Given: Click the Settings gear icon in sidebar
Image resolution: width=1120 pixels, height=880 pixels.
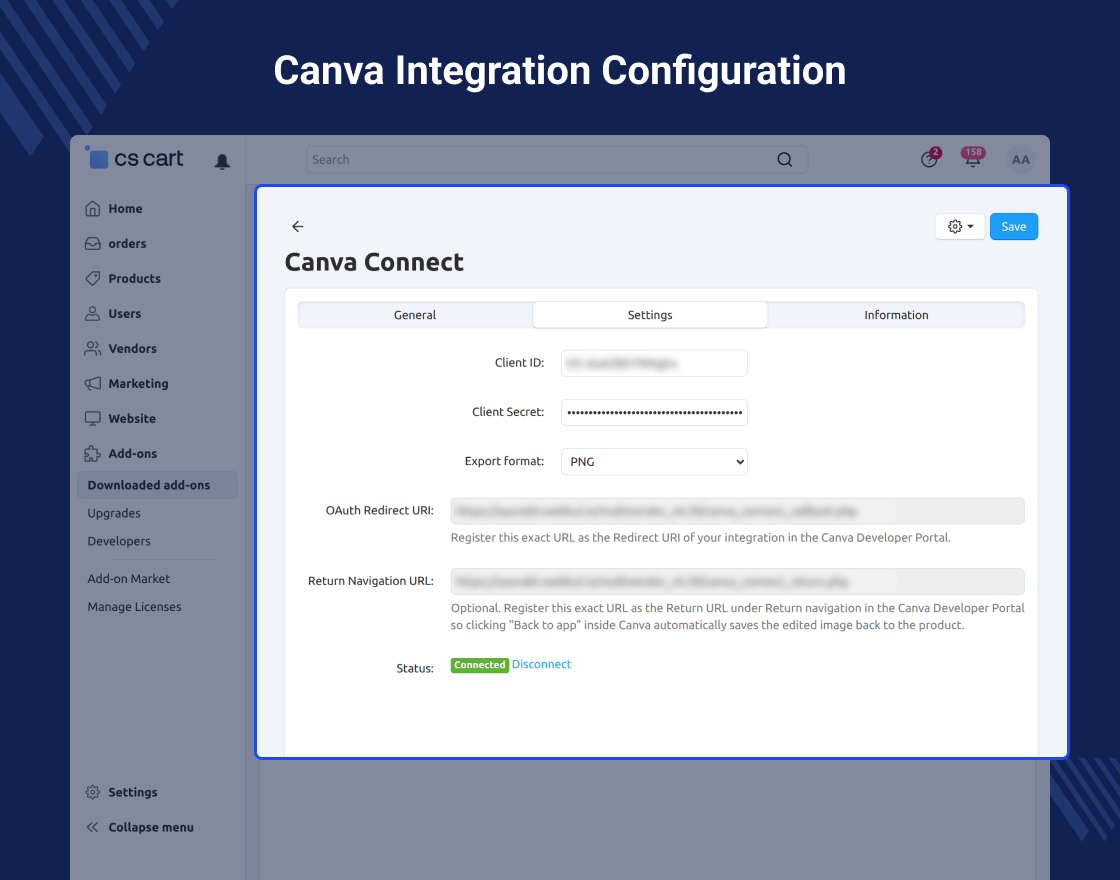Looking at the screenshot, I should coord(93,792).
